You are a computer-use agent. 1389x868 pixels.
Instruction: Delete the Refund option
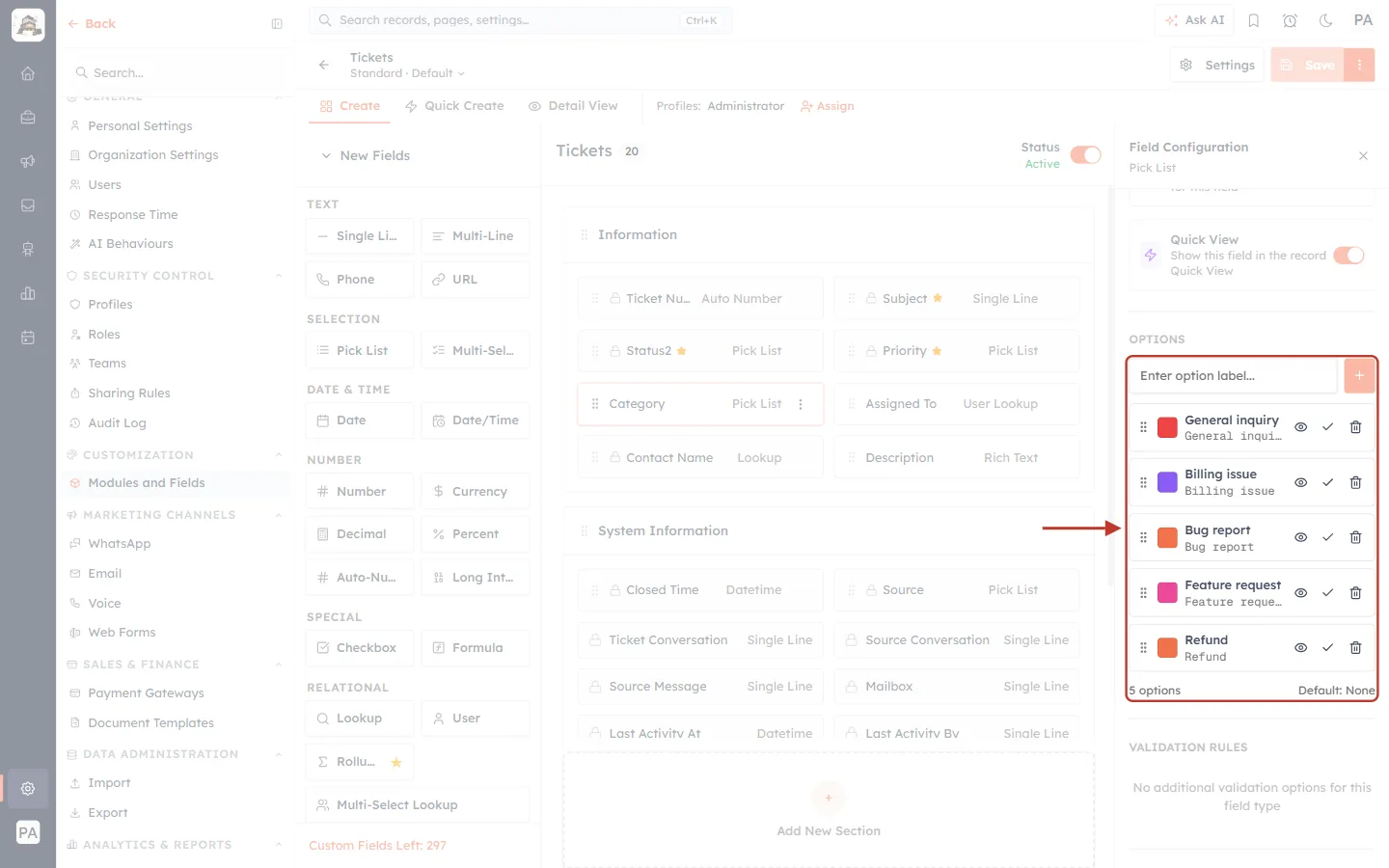point(1355,648)
